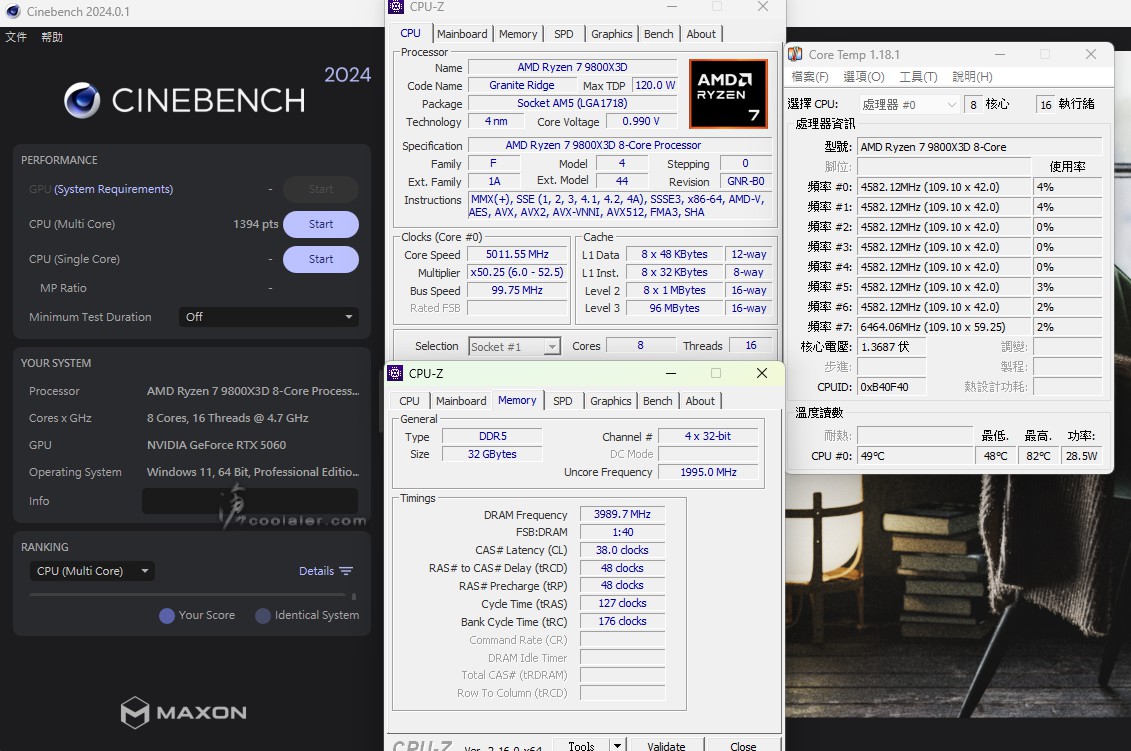Select the Mainboard tab in the front CPU-Z window
1131x751 pixels.
[461, 401]
